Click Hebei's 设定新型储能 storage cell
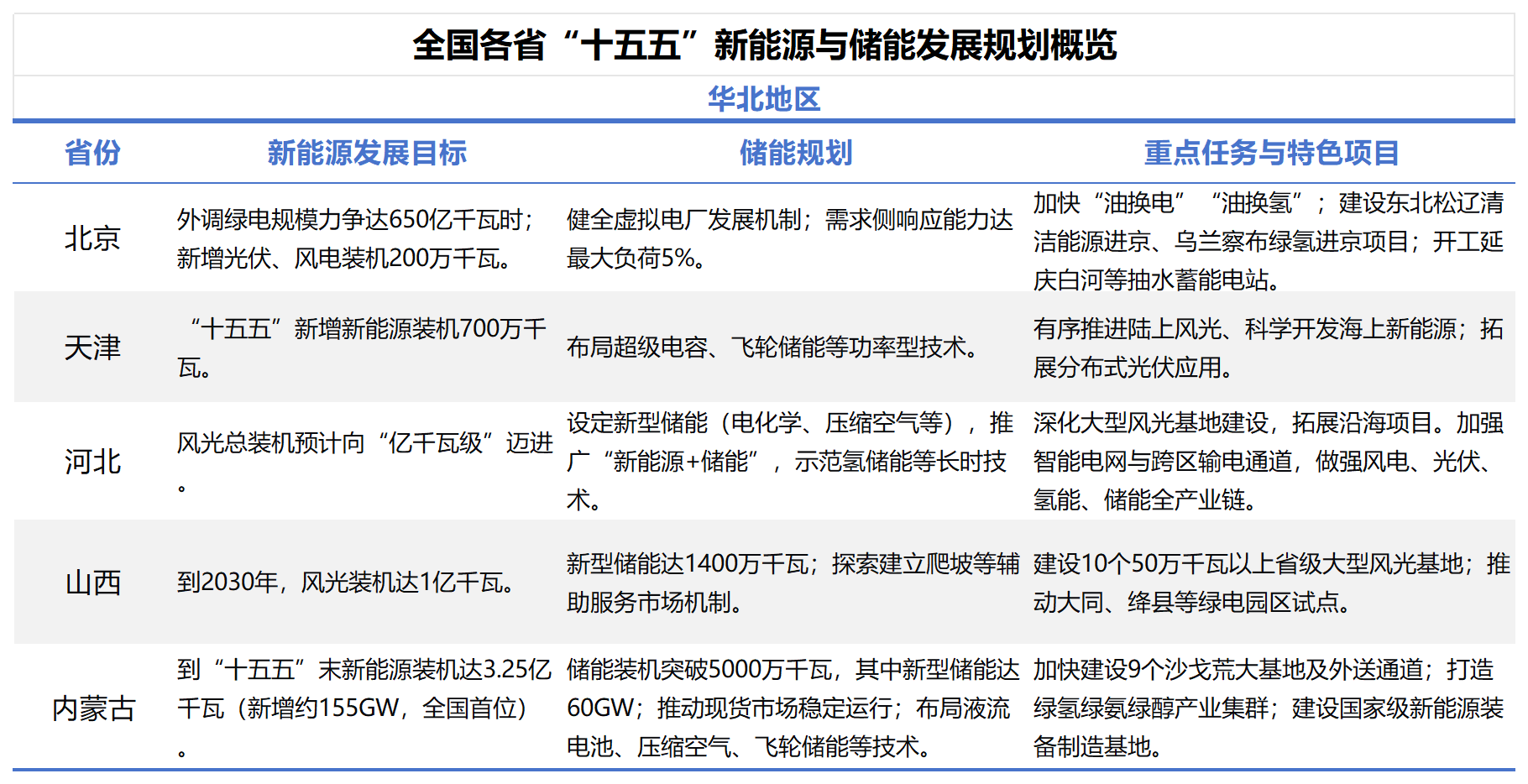Screen dimensions: 1528x784 pyautogui.click(x=789, y=462)
